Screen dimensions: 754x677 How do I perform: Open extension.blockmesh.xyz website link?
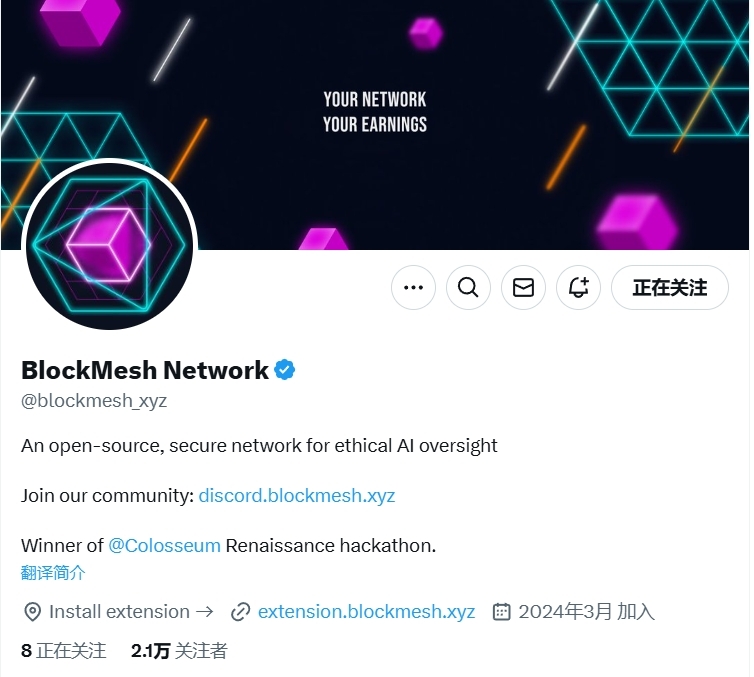click(x=366, y=612)
